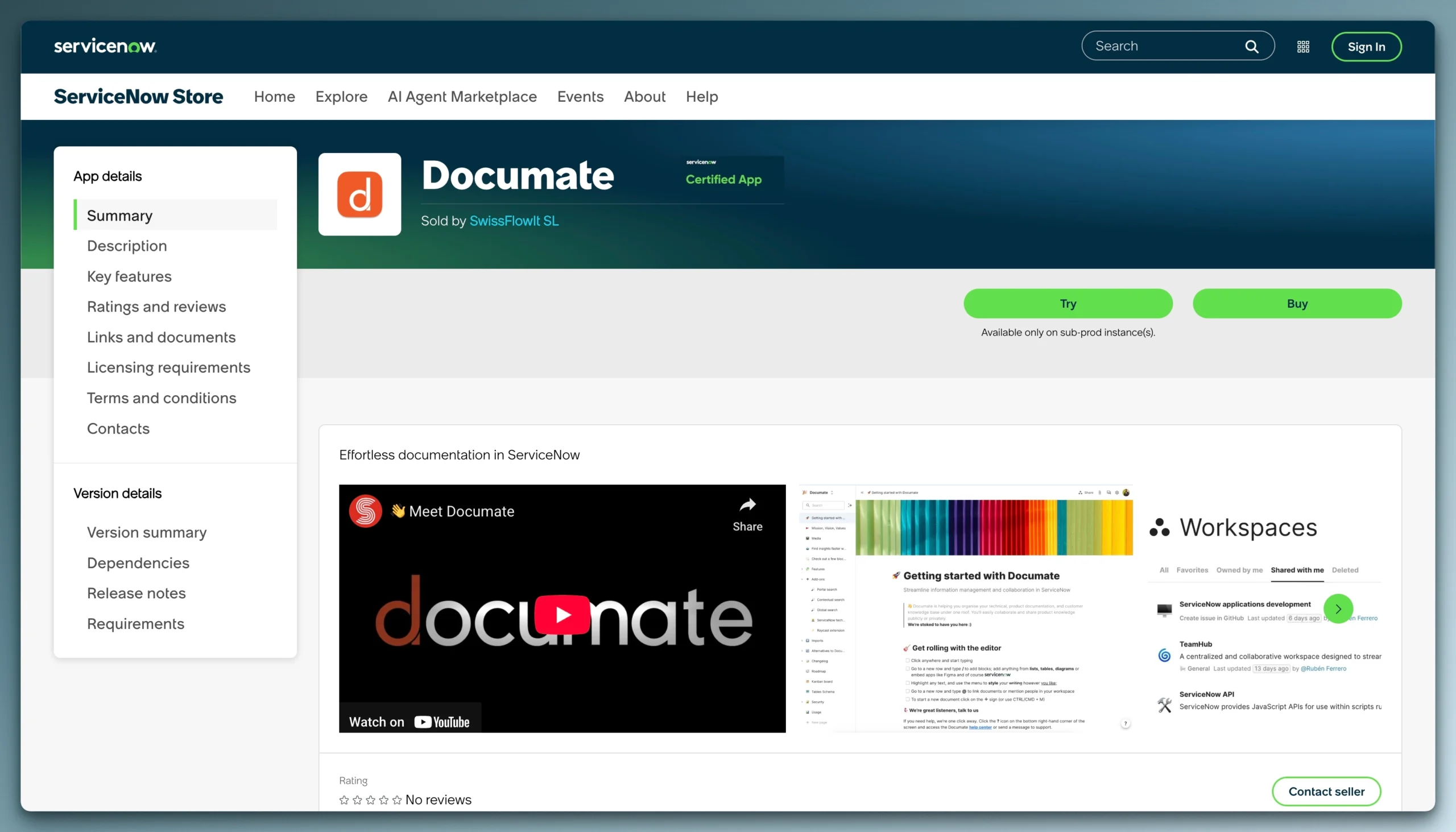Click the Share icon on the video

click(x=747, y=505)
